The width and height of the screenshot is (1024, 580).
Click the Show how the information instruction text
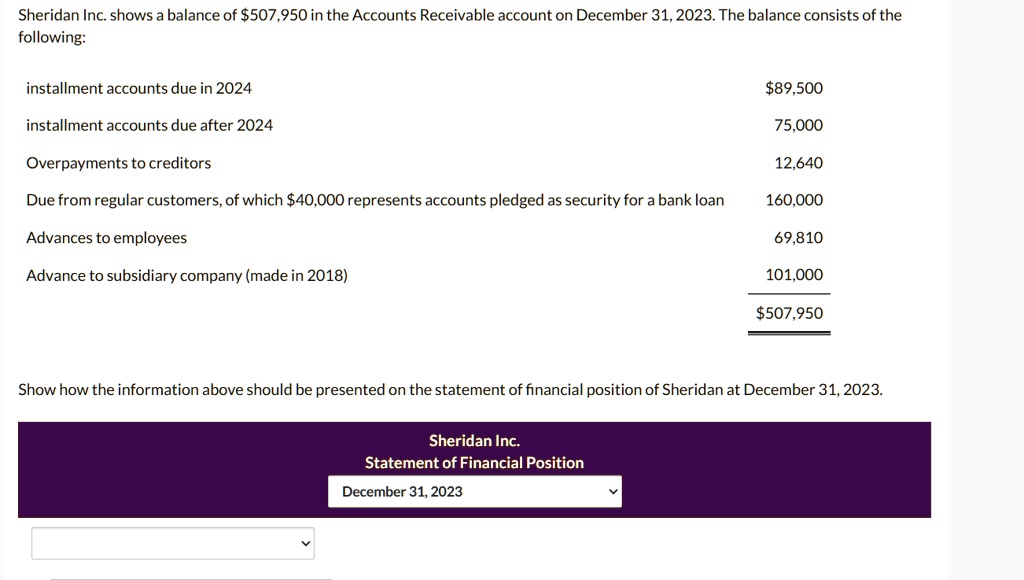[x=451, y=390]
